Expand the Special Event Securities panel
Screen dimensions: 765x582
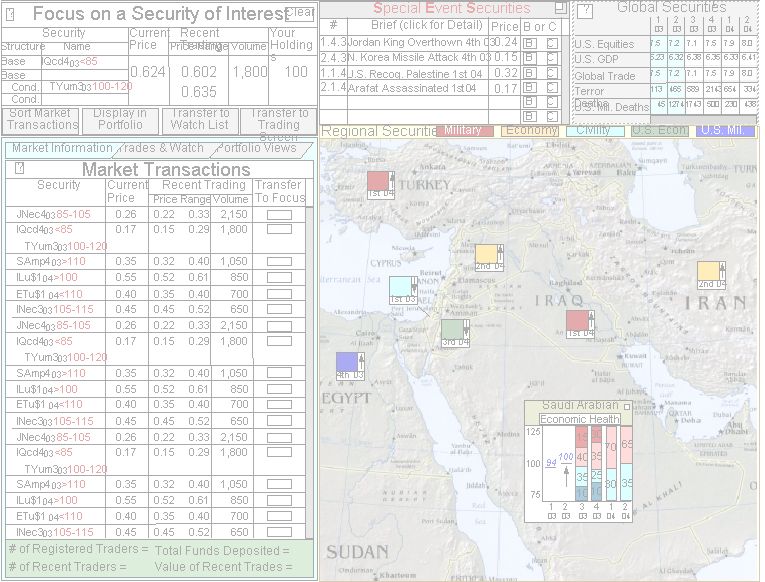[x=560, y=8]
